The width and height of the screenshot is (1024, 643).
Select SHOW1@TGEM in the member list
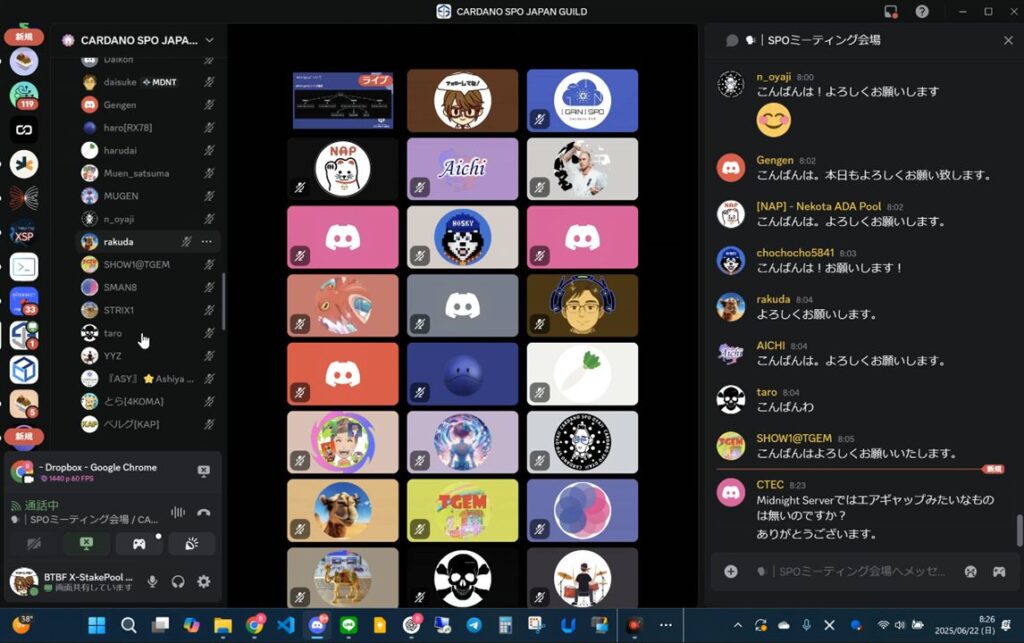coord(148,264)
